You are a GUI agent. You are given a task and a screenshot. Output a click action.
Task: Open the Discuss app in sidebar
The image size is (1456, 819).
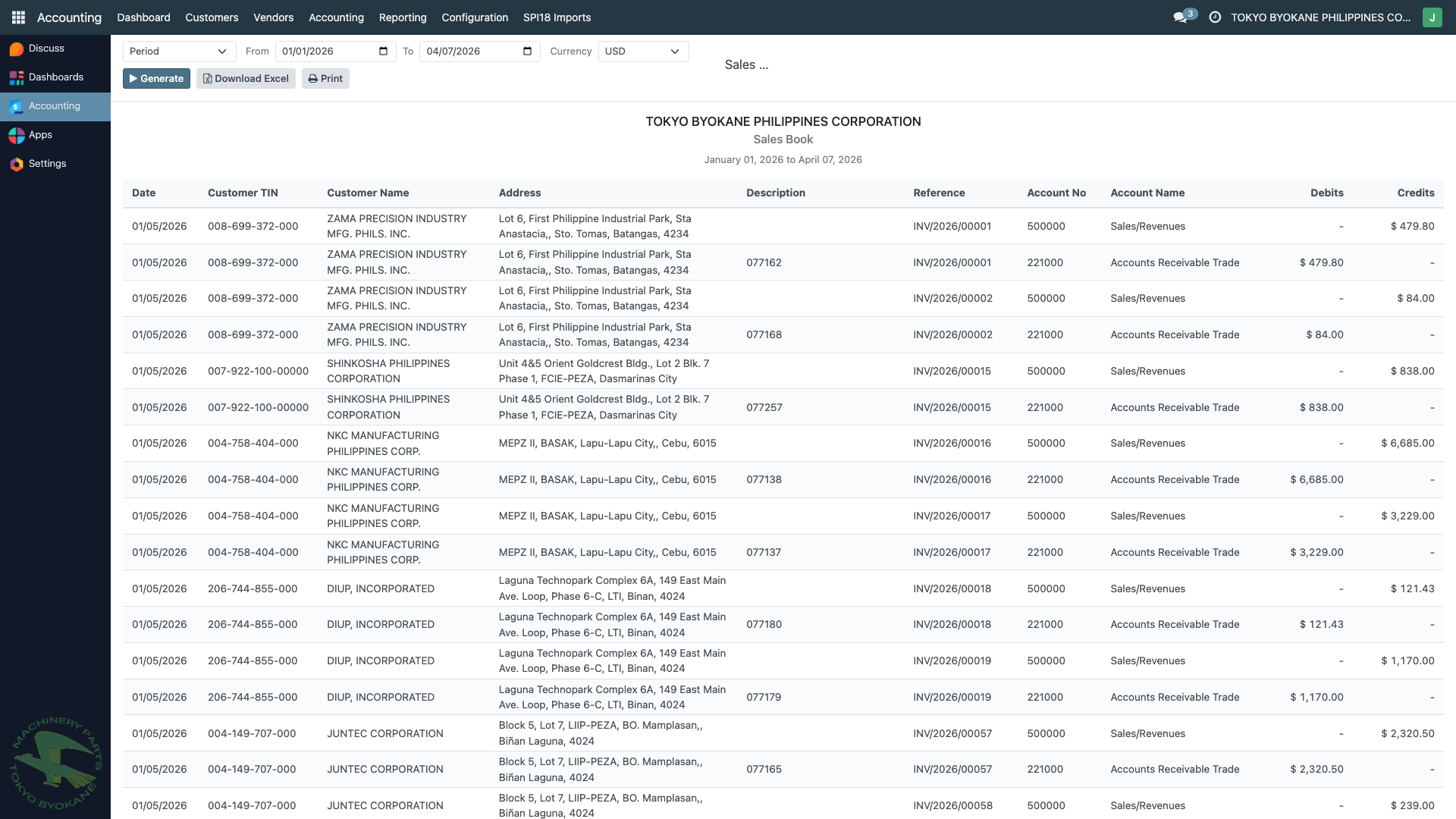coord(46,49)
